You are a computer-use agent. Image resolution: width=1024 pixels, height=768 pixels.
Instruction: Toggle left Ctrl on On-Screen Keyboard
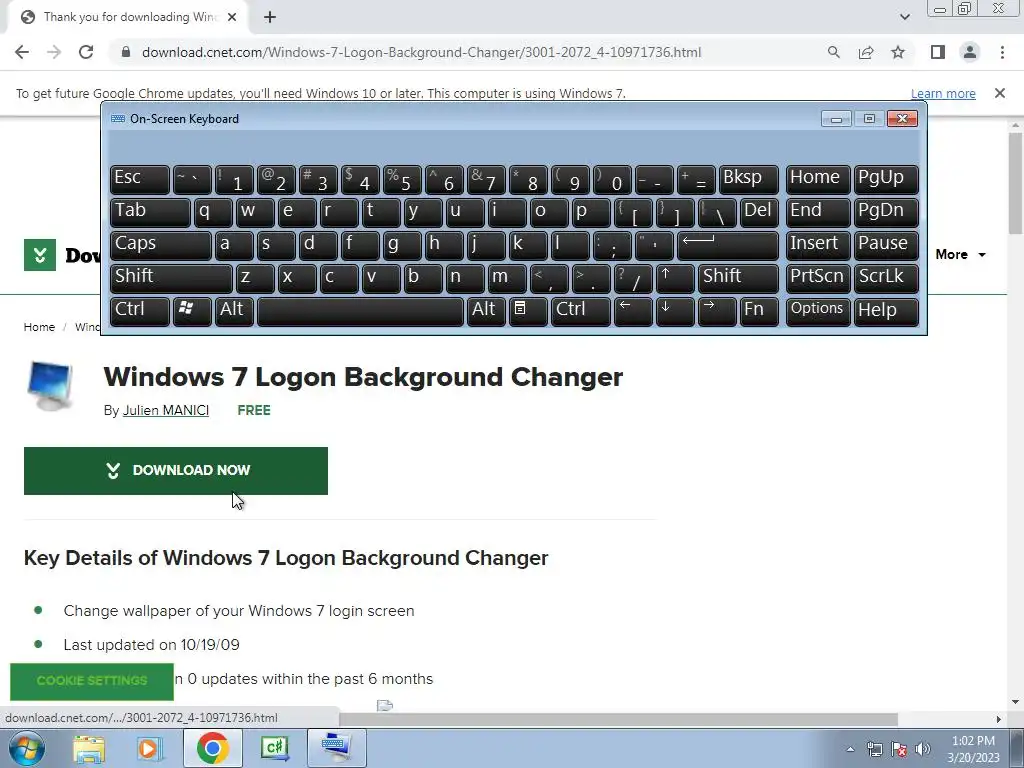coord(140,311)
